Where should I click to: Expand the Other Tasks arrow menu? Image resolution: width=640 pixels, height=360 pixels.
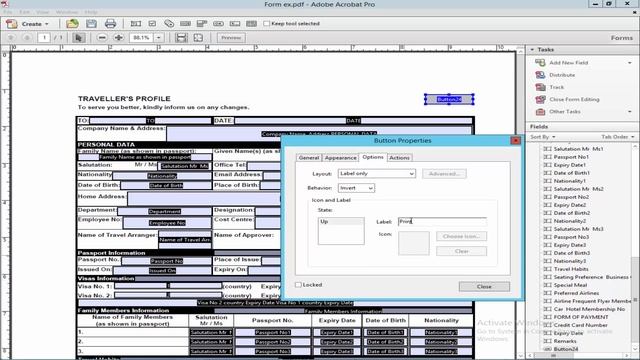click(630, 112)
